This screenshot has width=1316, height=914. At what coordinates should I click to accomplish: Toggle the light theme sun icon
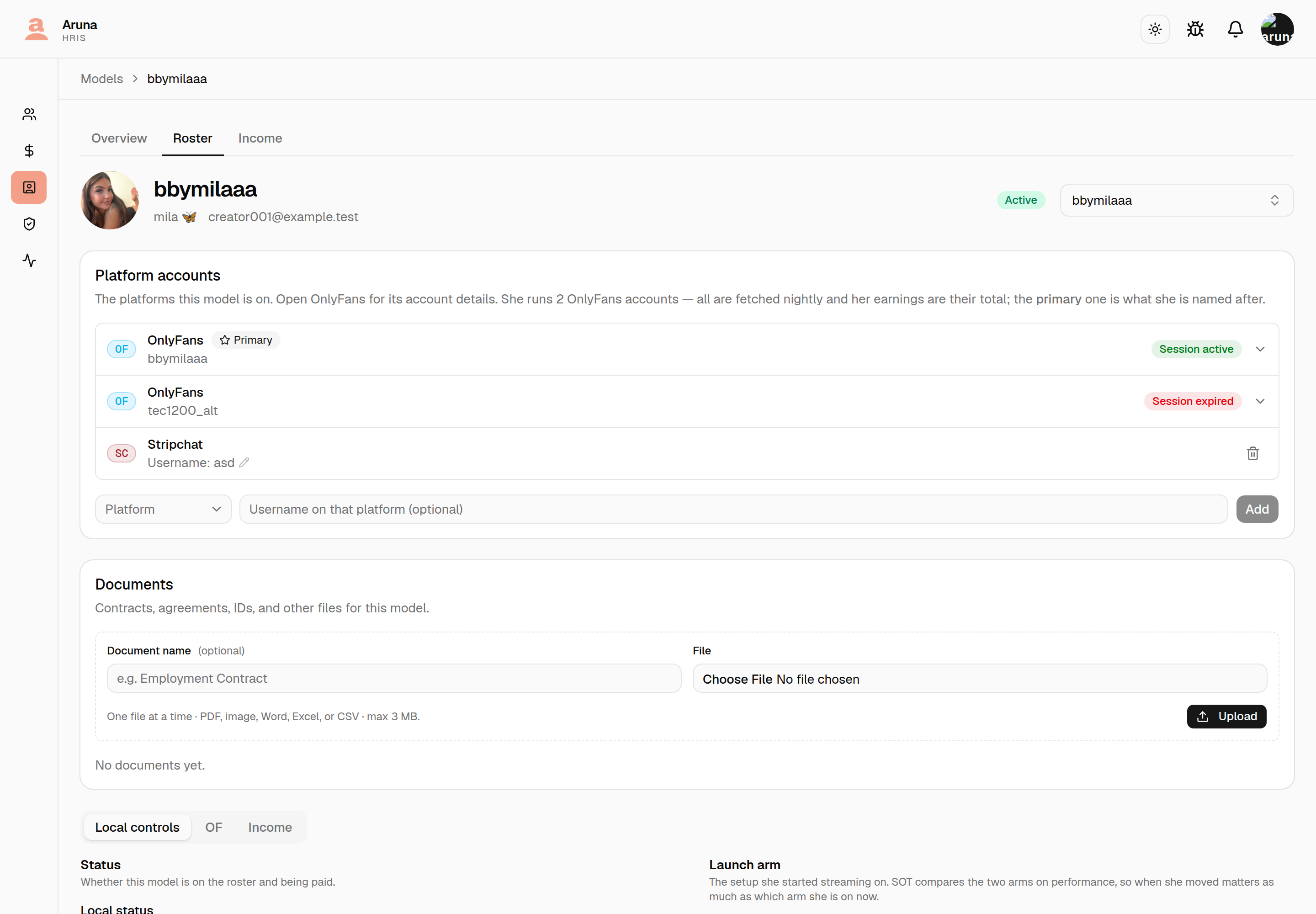(1155, 29)
